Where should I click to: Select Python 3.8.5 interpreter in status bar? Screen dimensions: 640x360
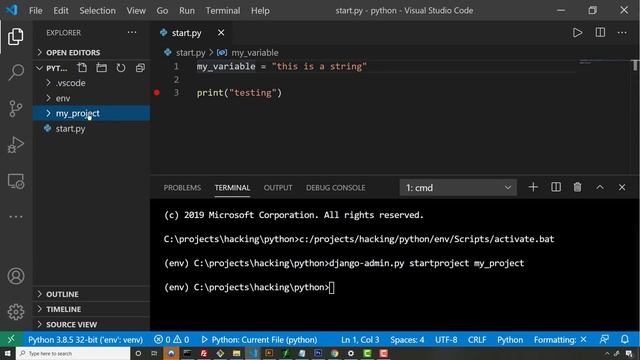click(x=85, y=340)
